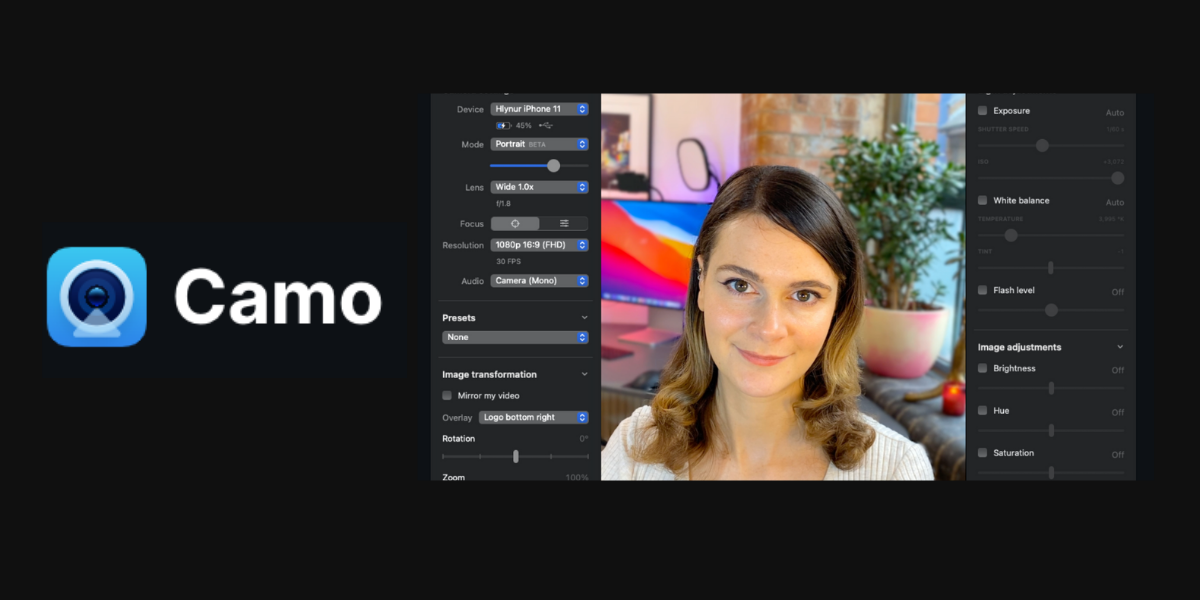Open the Overlay dropdown Logo bottom right
Image resolution: width=1200 pixels, height=600 pixels.
tap(534, 417)
